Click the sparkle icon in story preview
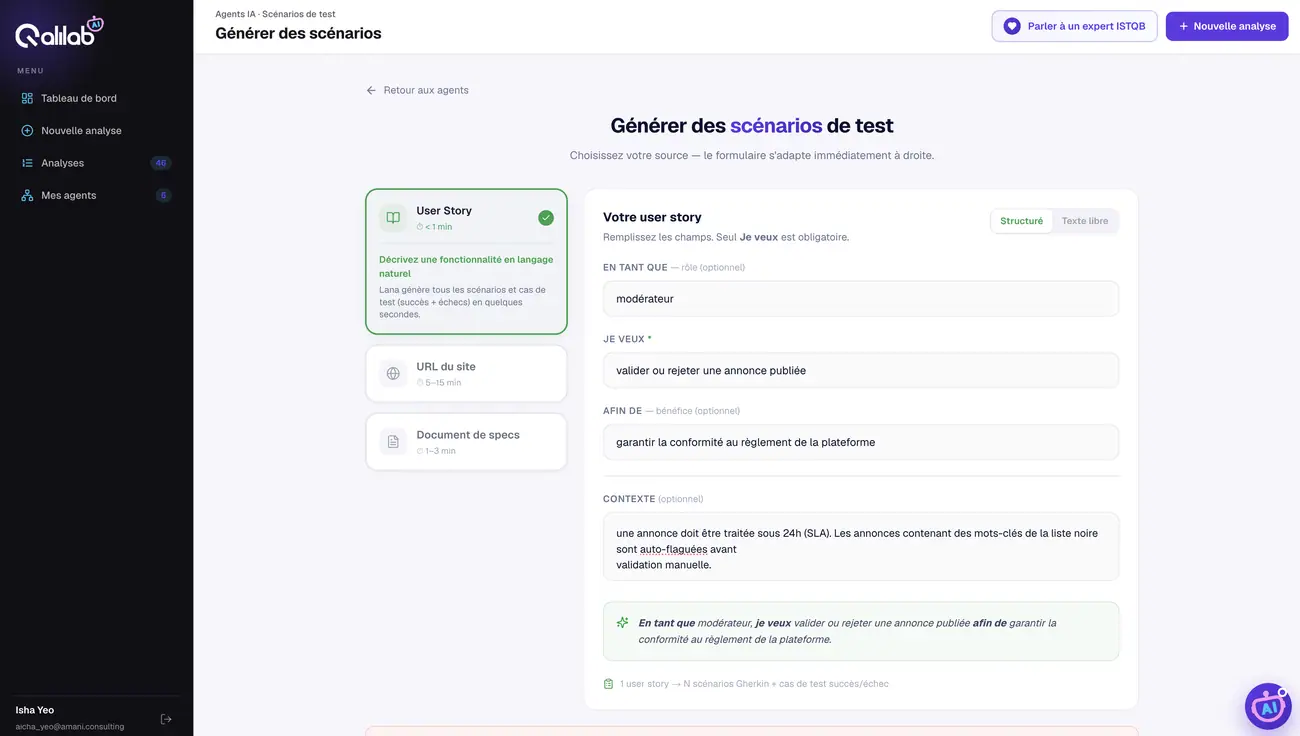This screenshot has width=1300, height=736. (x=623, y=622)
